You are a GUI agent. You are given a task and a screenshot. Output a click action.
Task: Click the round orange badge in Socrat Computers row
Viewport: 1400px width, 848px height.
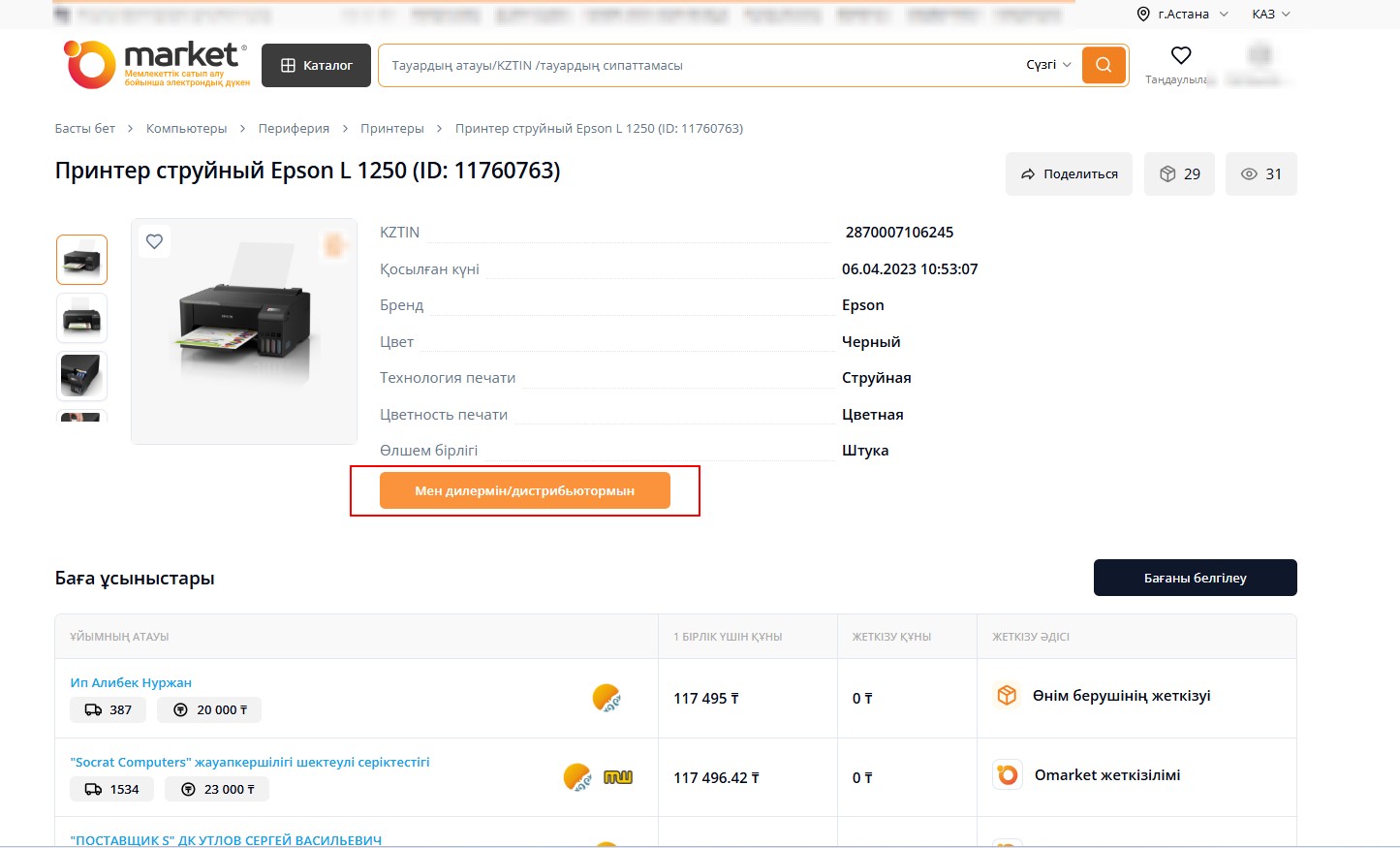click(x=577, y=777)
